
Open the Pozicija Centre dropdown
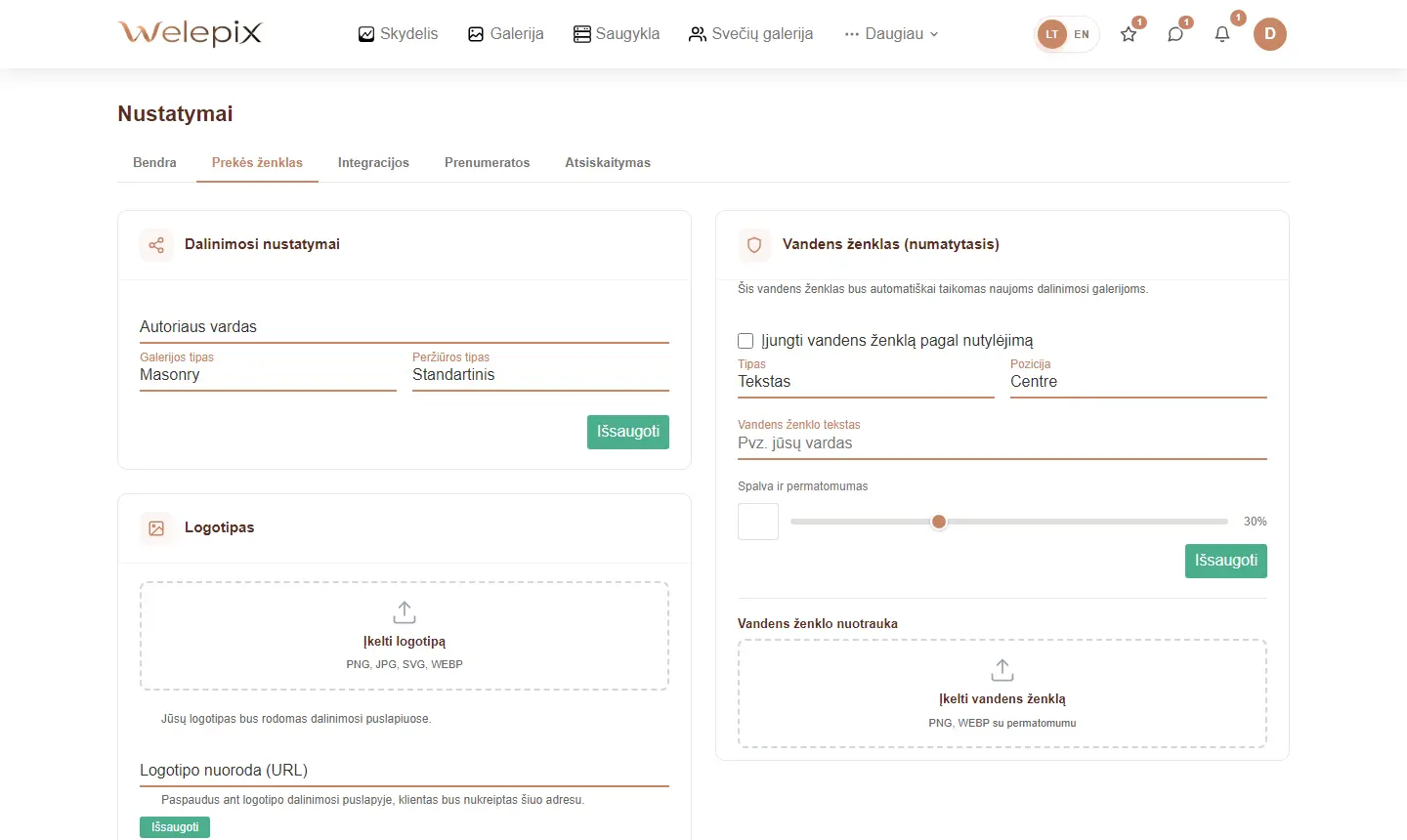coord(1138,378)
